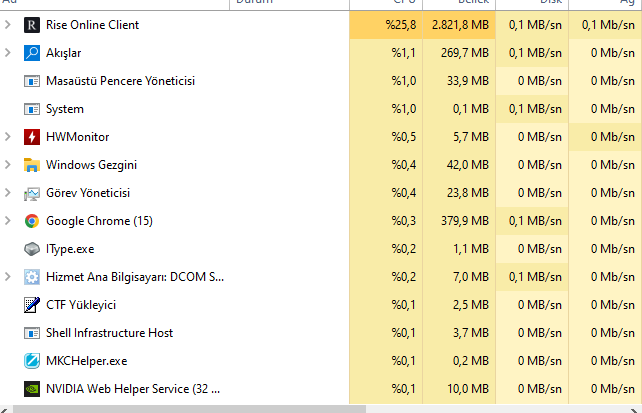Viewport: 642px width, 413px height.
Task: Select Hizmet Ana Bilgisayarı: DCOM name
Action: [x=135, y=277]
